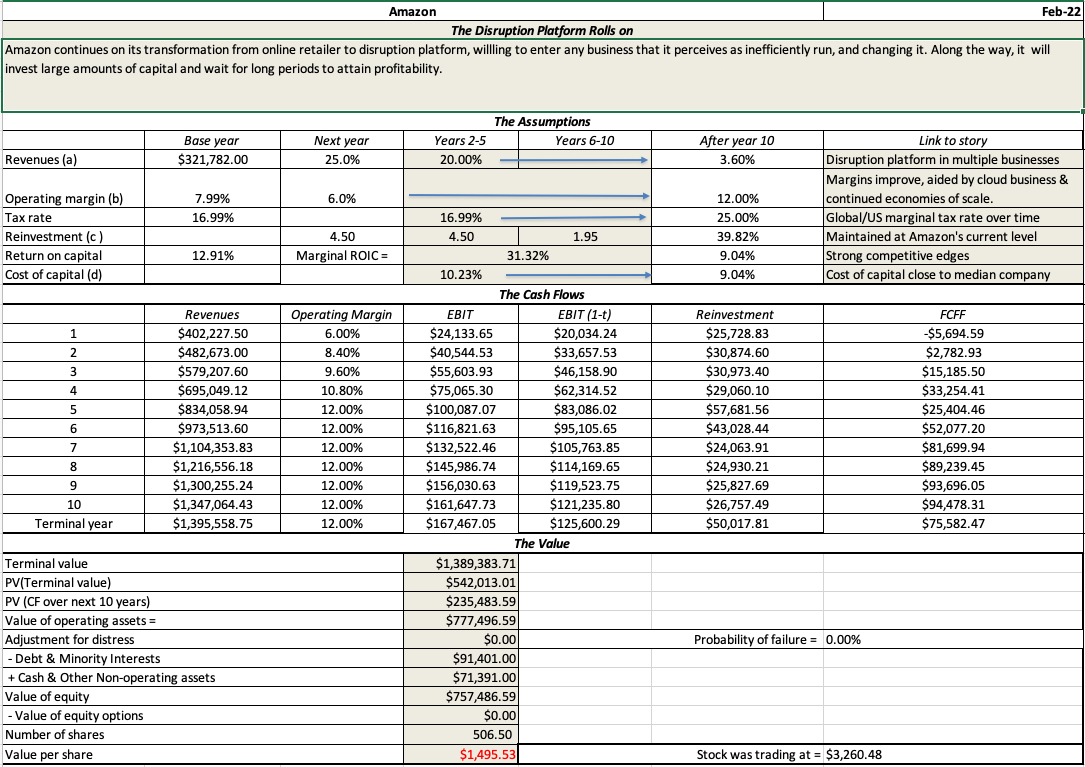
Task: Click the blue arrow in the Tax rate row
Action: click(x=574, y=217)
